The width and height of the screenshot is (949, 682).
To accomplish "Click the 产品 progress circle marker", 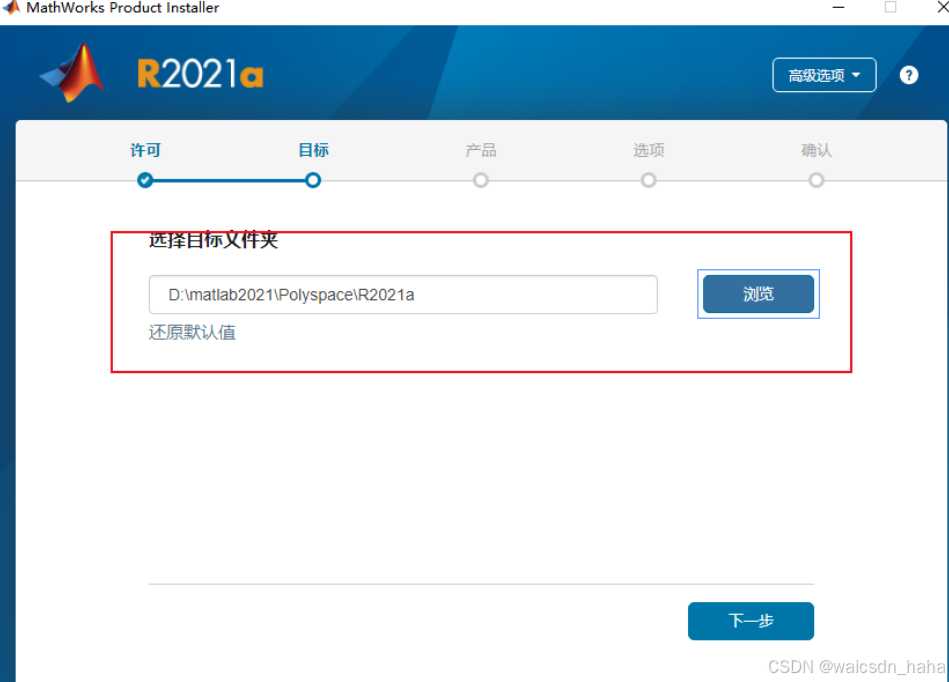I will click(481, 180).
